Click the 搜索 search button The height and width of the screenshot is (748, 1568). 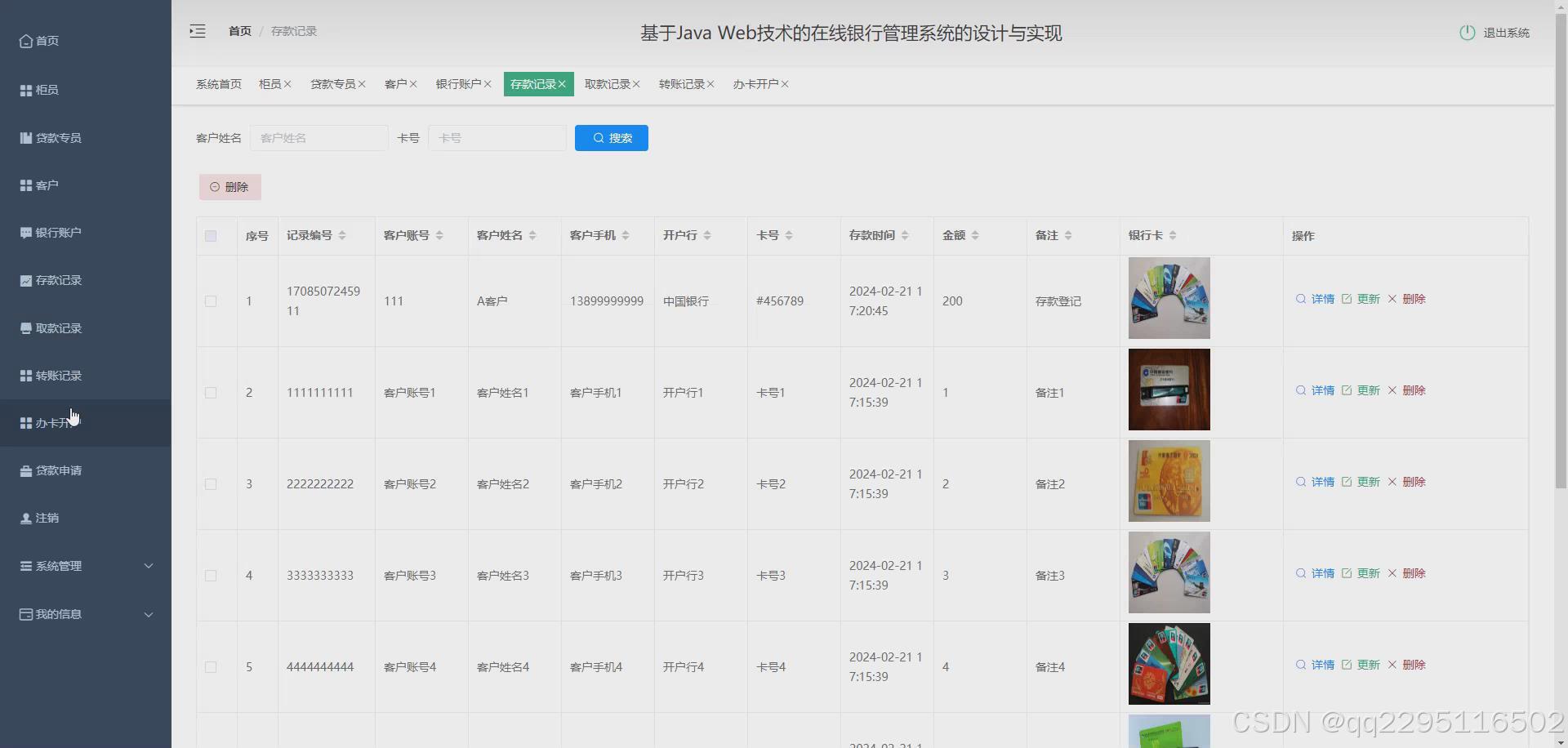(x=611, y=137)
